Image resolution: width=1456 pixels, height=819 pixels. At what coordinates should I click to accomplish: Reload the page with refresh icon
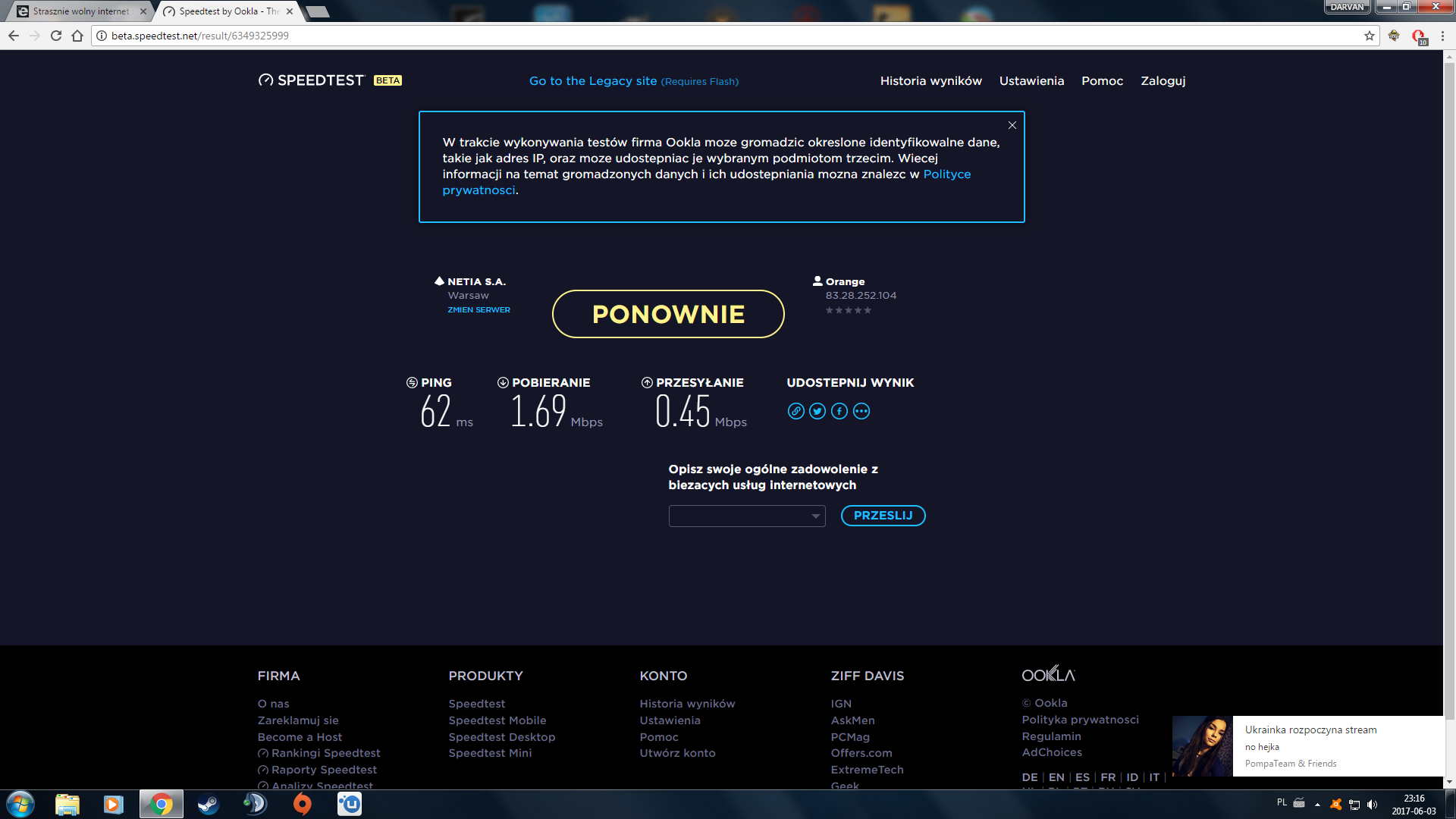point(56,36)
